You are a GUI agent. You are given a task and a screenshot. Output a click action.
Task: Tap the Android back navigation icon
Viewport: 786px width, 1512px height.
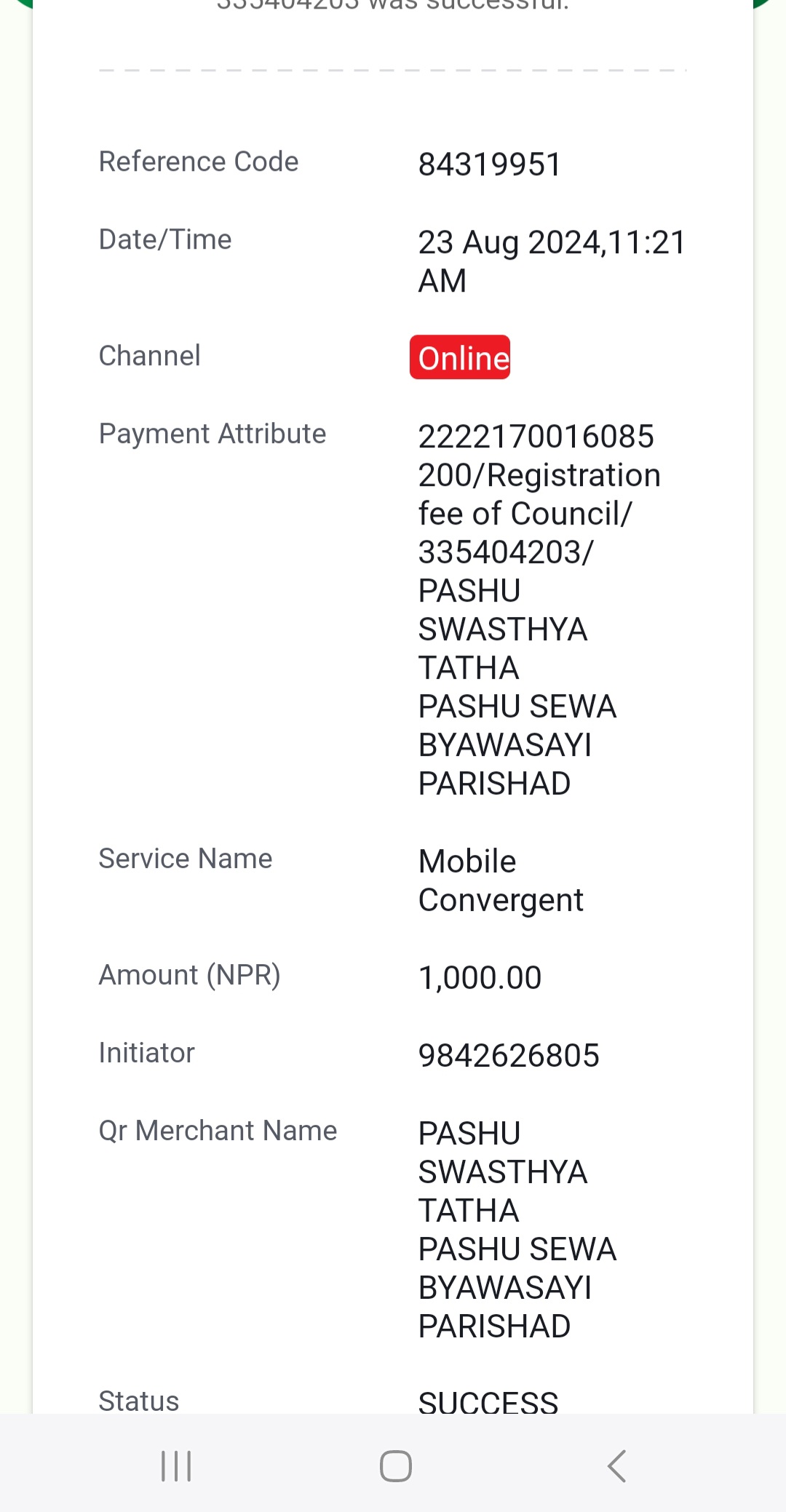616,1465
